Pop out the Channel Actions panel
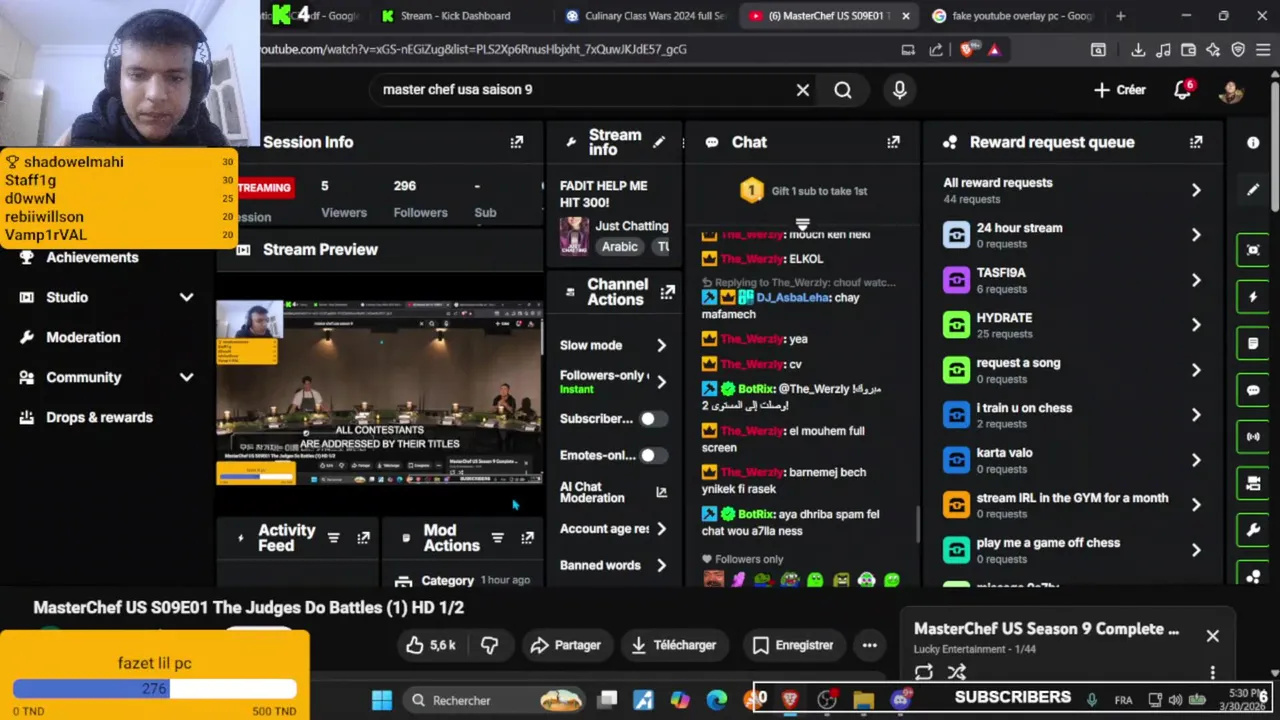The width and height of the screenshot is (1280, 720). pos(667,293)
